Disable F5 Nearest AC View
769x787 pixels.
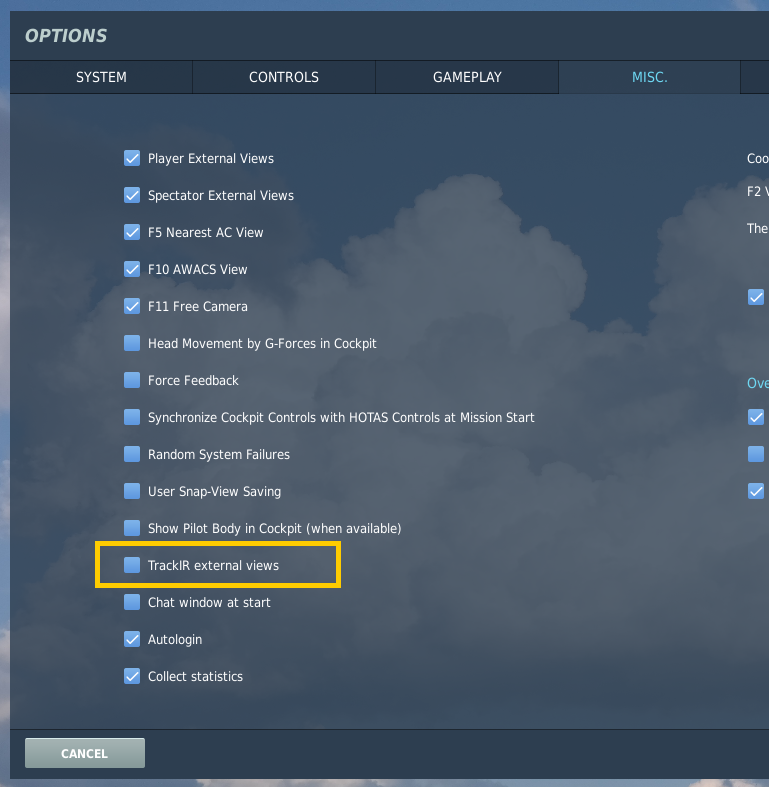point(132,232)
